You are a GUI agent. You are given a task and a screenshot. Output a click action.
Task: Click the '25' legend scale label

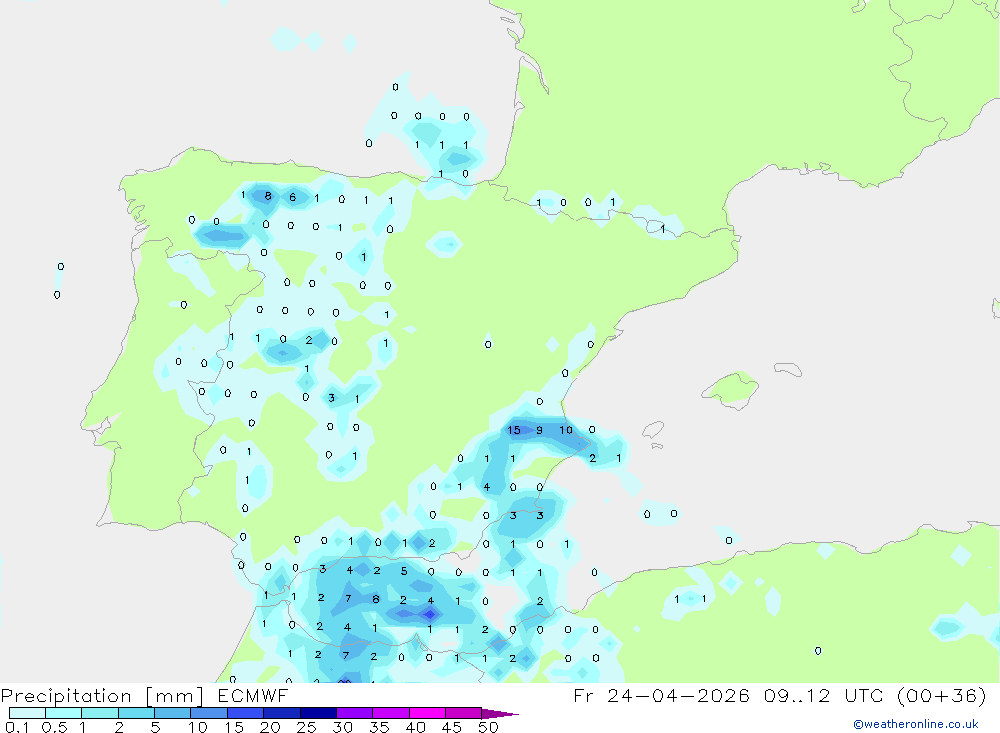click(306, 727)
